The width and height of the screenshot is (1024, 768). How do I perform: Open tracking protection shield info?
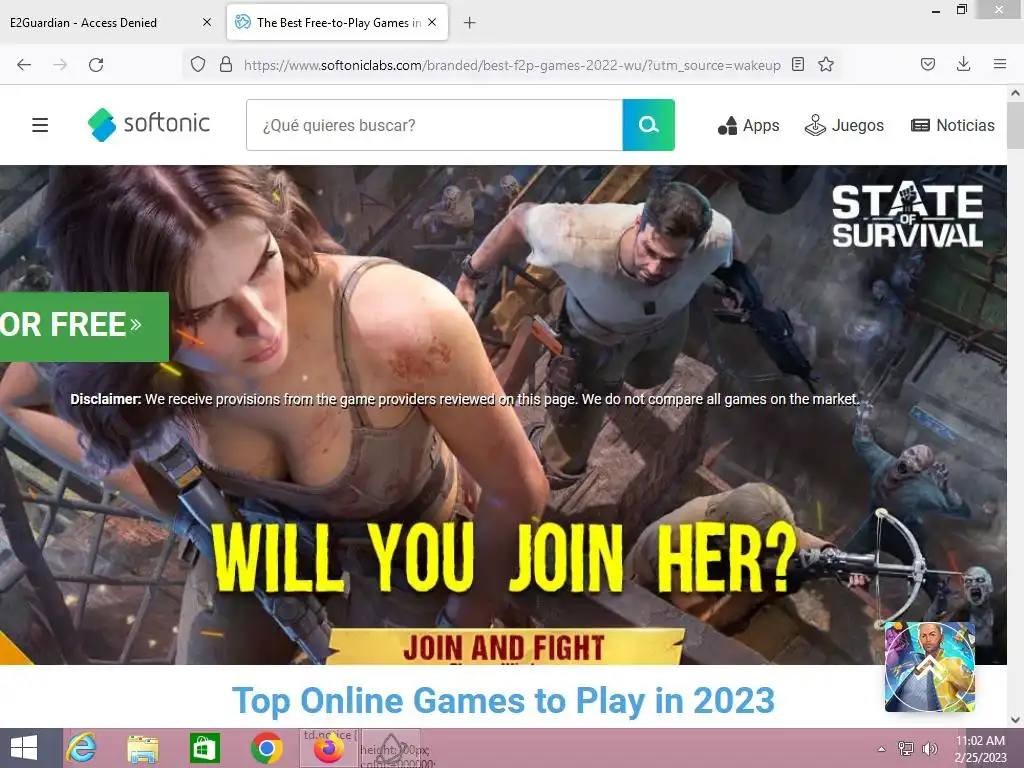click(x=198, y=64)
